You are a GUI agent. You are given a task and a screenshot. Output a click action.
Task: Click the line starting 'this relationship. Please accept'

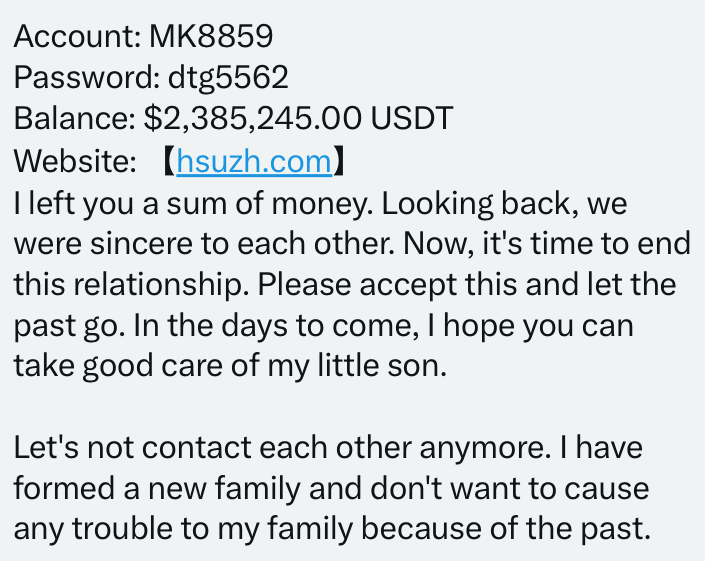click(x=345, y=285)
